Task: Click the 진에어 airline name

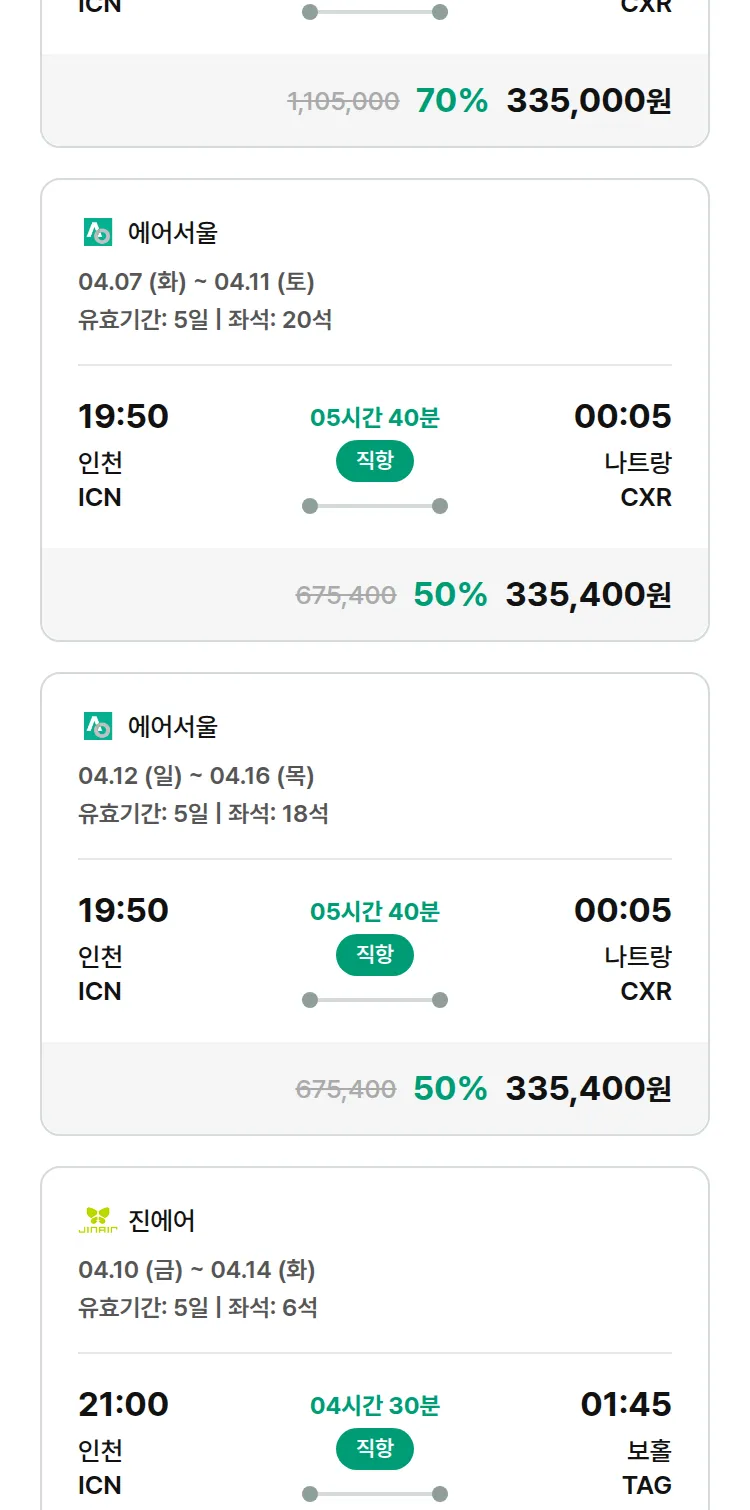Action: pyautogui.click(x=162, y=1221)
